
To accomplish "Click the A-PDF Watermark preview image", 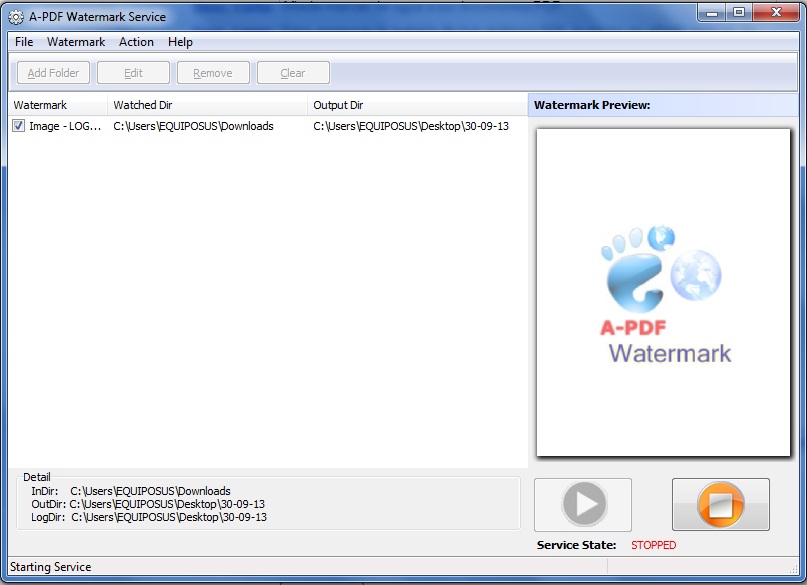I will (663, 292).
